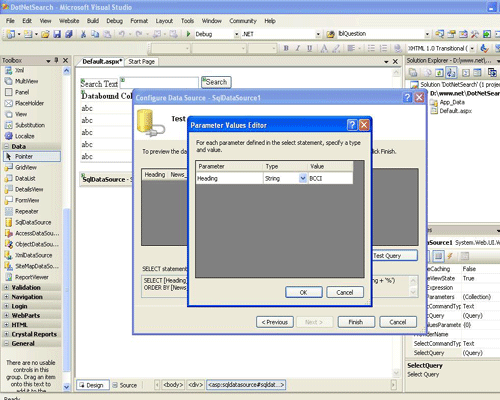
Task: Click the Open File folder icon
Action: tap(45, 34)
